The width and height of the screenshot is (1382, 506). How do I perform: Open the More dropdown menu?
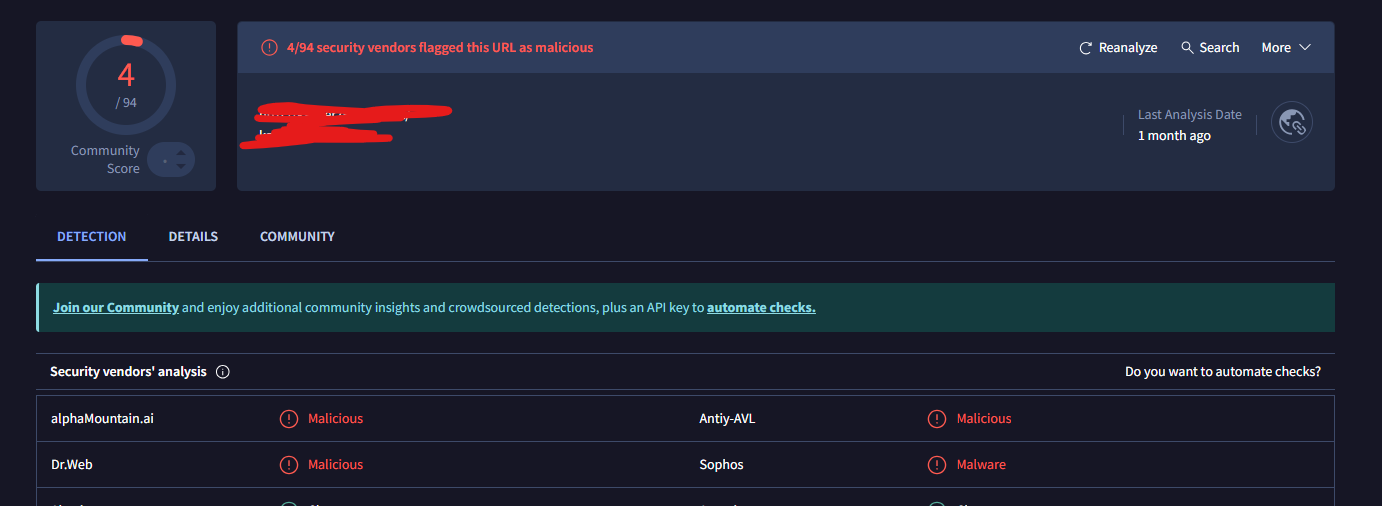point(1286,48)
